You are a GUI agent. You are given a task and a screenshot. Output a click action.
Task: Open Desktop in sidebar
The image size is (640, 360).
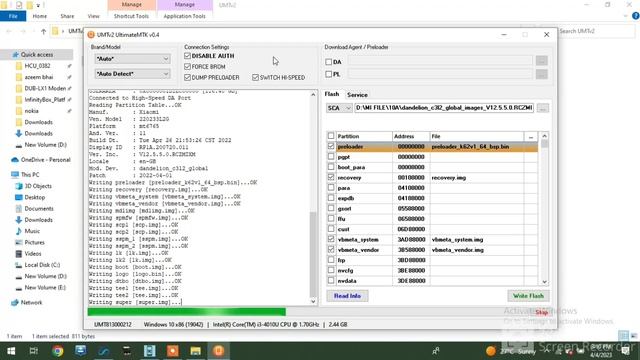(35, 198)
